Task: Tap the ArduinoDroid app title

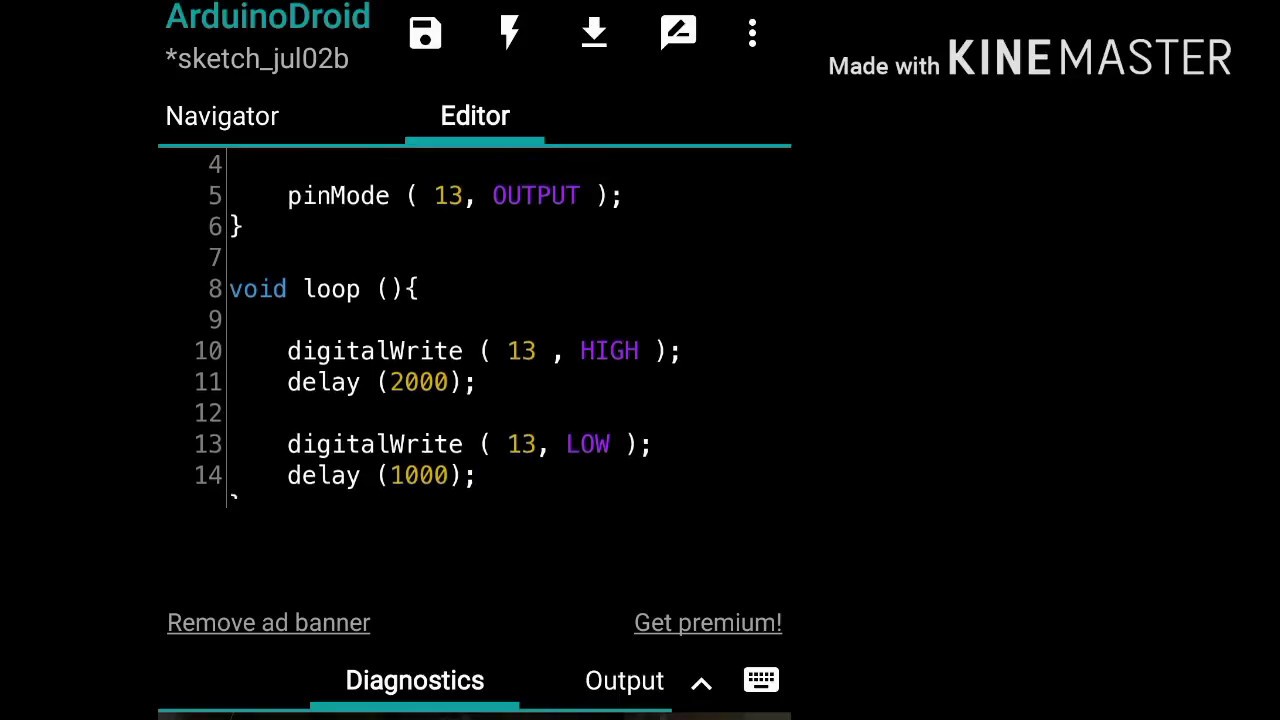Action: coord(267,16)
